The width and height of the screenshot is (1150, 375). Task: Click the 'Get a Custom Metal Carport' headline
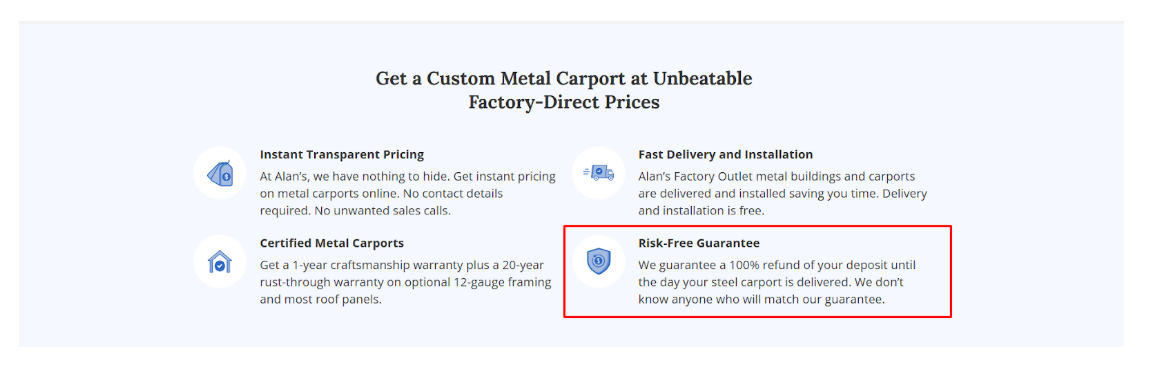click(564, 78)
